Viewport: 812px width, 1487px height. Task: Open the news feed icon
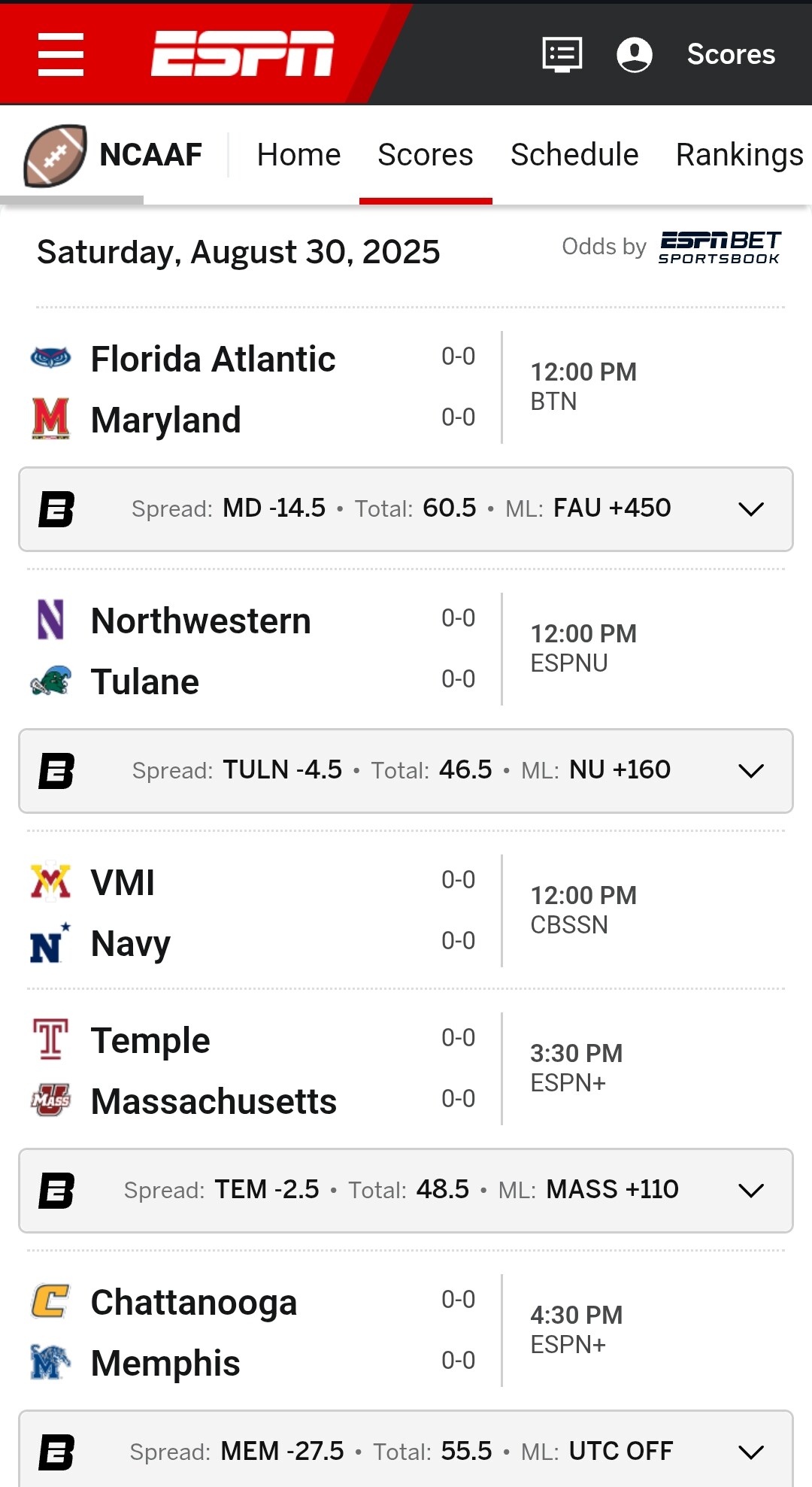coord(562,54)
